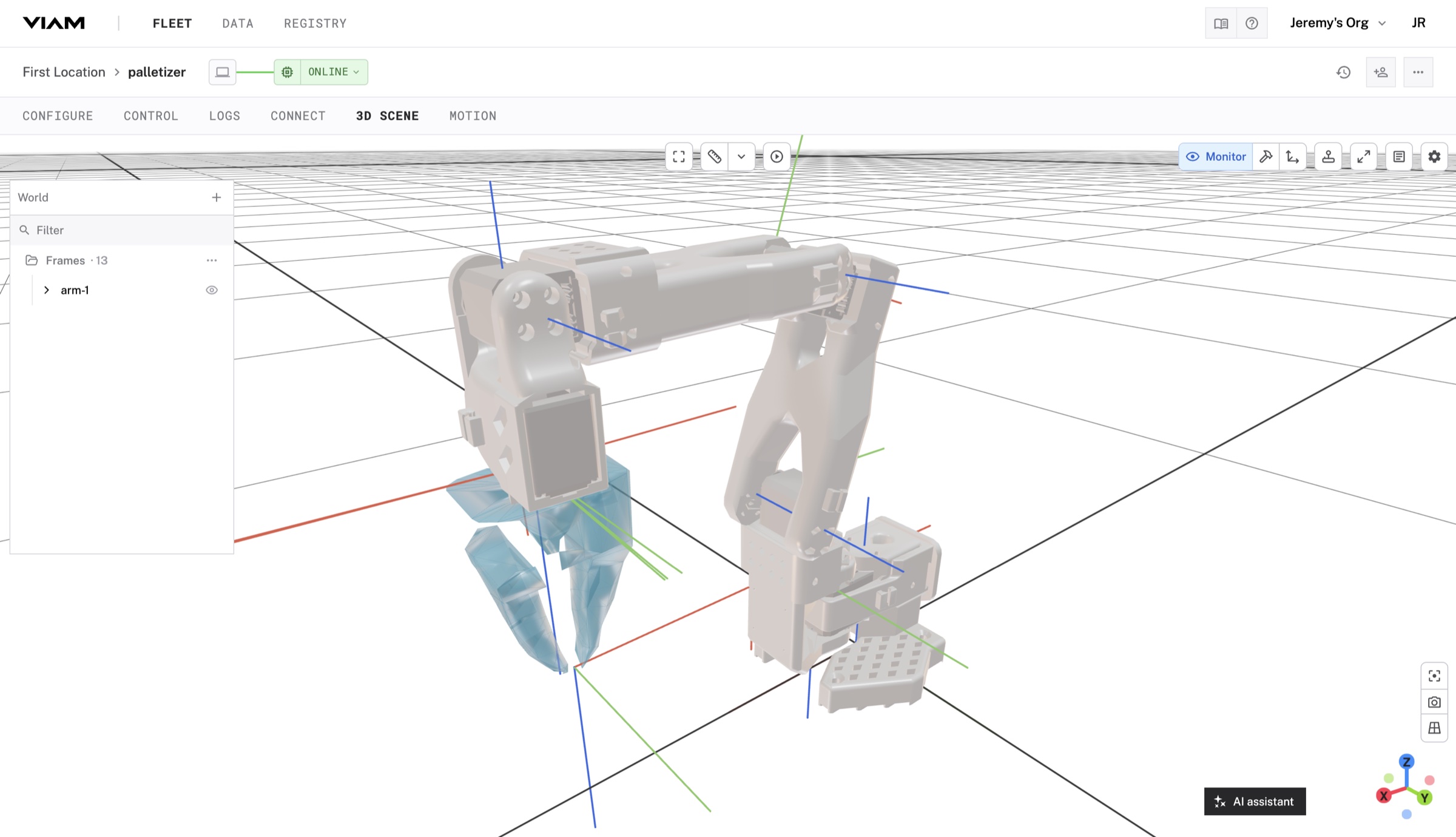
Task: Open the REGISTRY section
Action: click(x=315, y=23)
